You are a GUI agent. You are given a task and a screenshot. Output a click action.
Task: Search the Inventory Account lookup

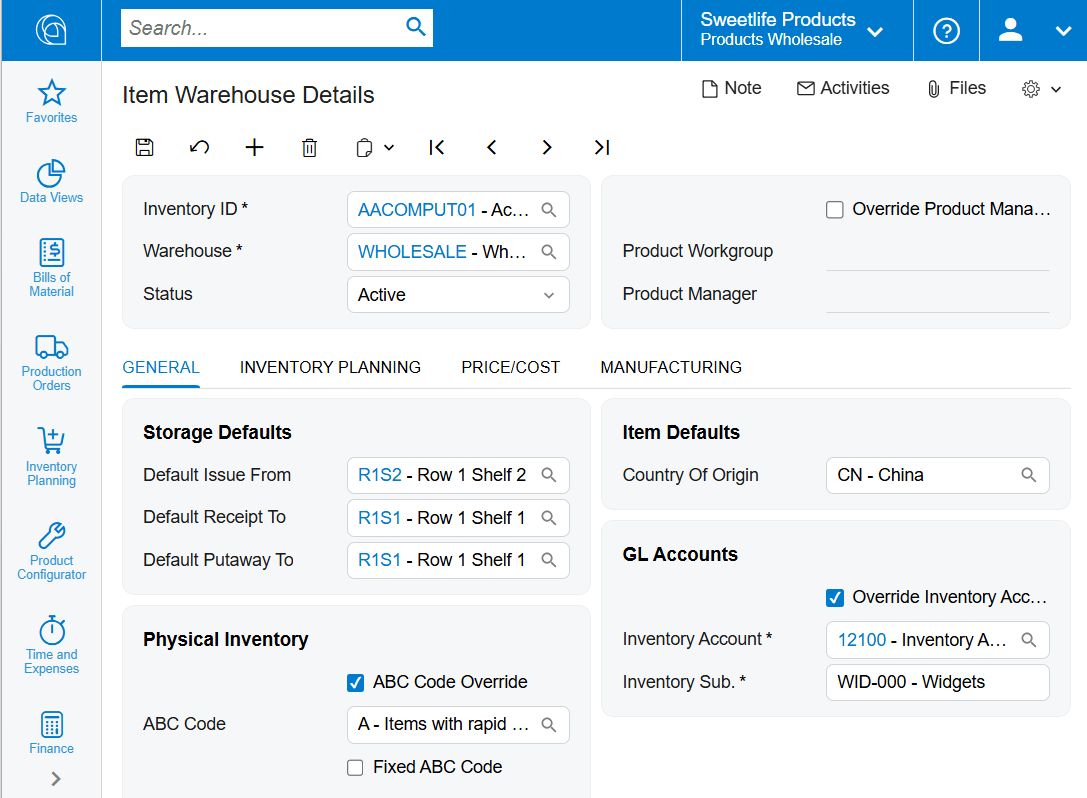pos(1029,640)
